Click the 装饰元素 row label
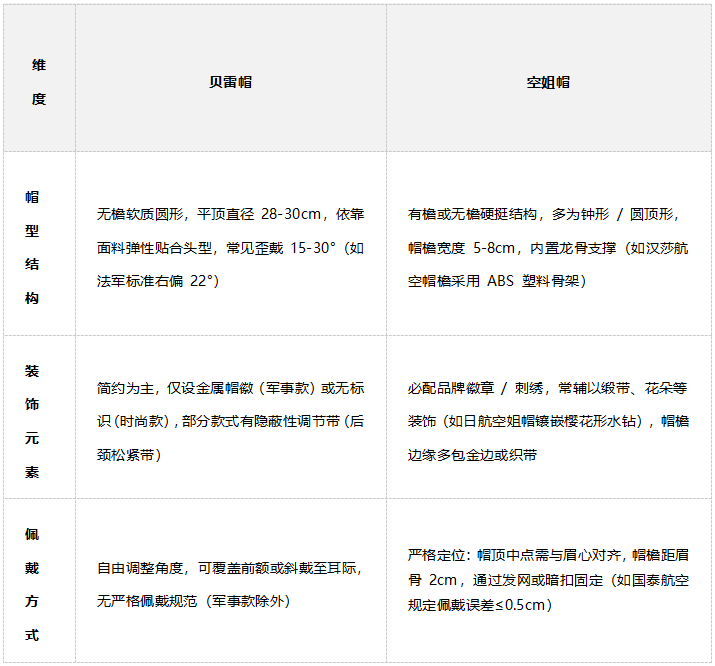The width and height of the screenshot is (715, 666). pos(33,421)
